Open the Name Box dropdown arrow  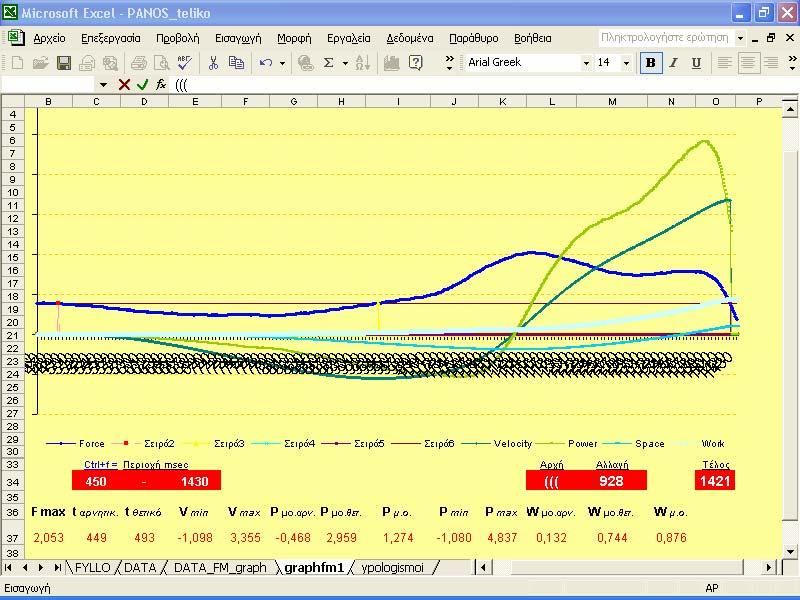click(104, 85)
